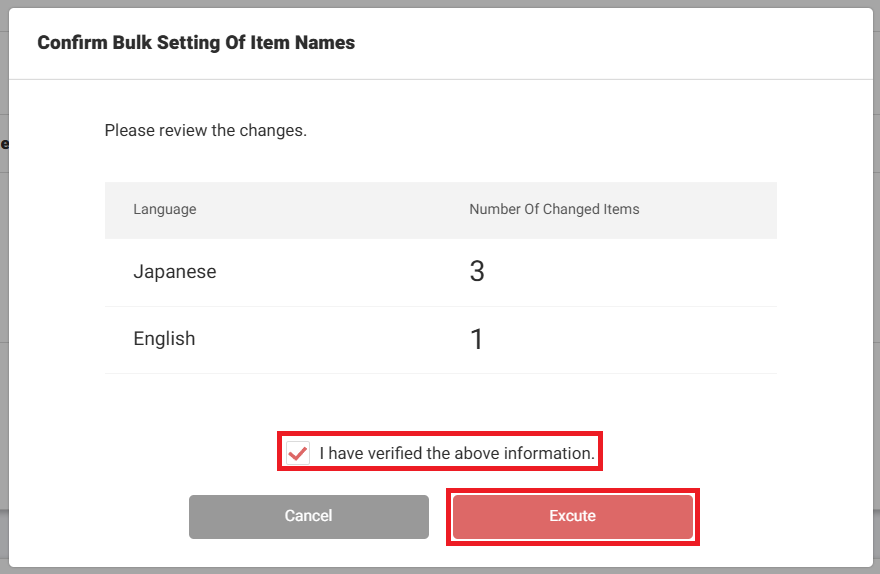Click the red checkmark icon in checkbox
This screenshot has height=574, width=880.
(297, 453)
